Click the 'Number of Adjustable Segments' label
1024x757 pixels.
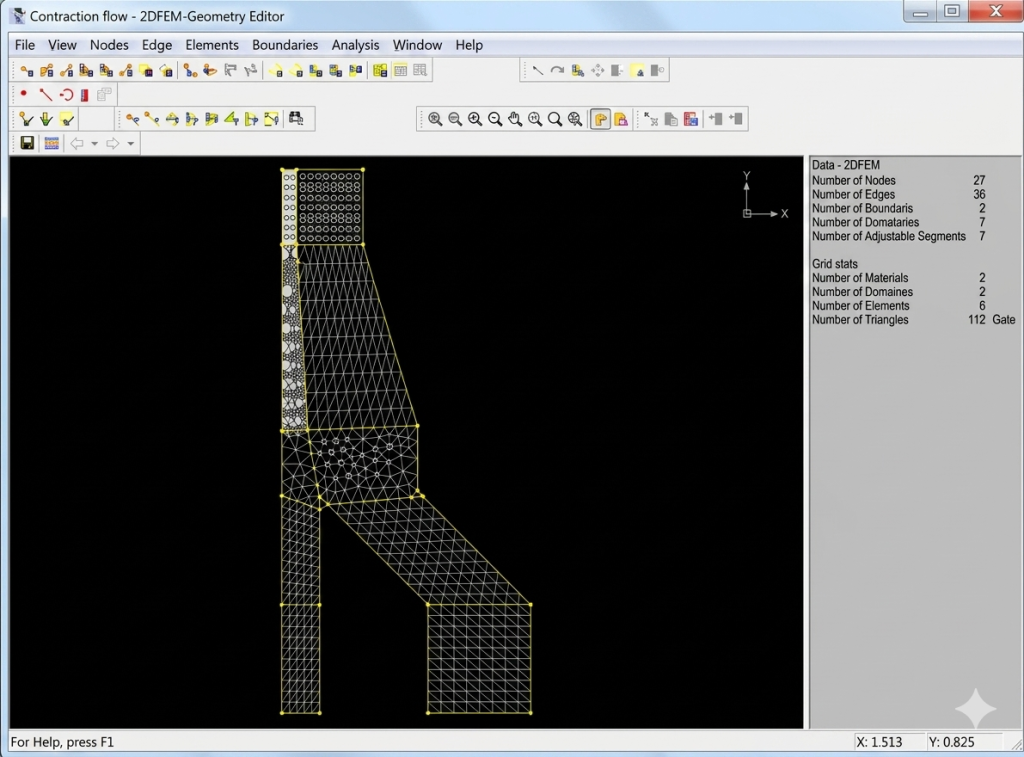[889, 236]
